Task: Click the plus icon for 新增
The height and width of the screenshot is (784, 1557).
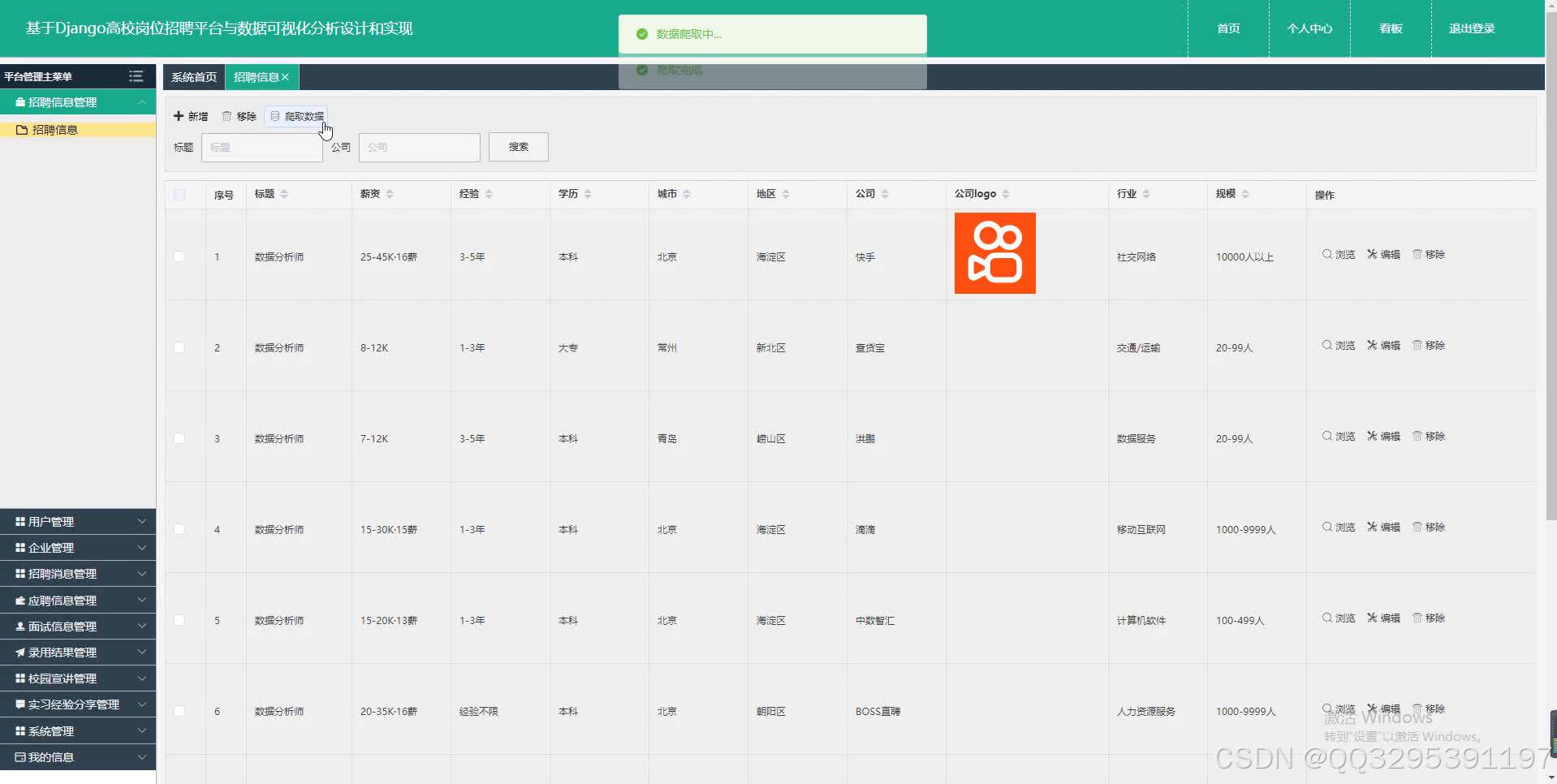Action: coord(179,116)
